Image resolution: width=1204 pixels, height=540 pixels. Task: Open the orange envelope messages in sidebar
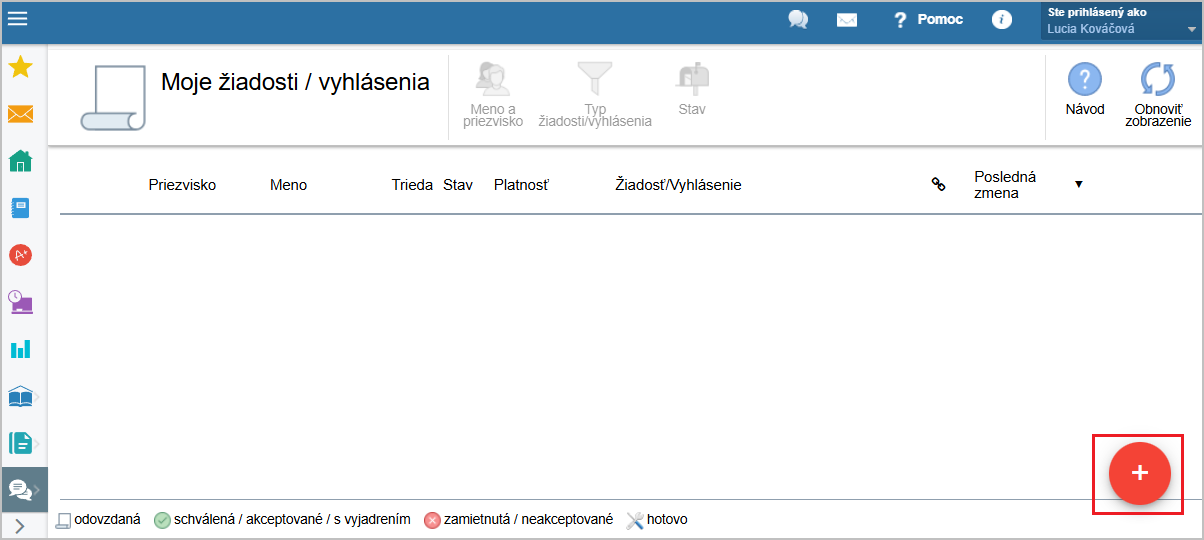[x=20, y=114]
